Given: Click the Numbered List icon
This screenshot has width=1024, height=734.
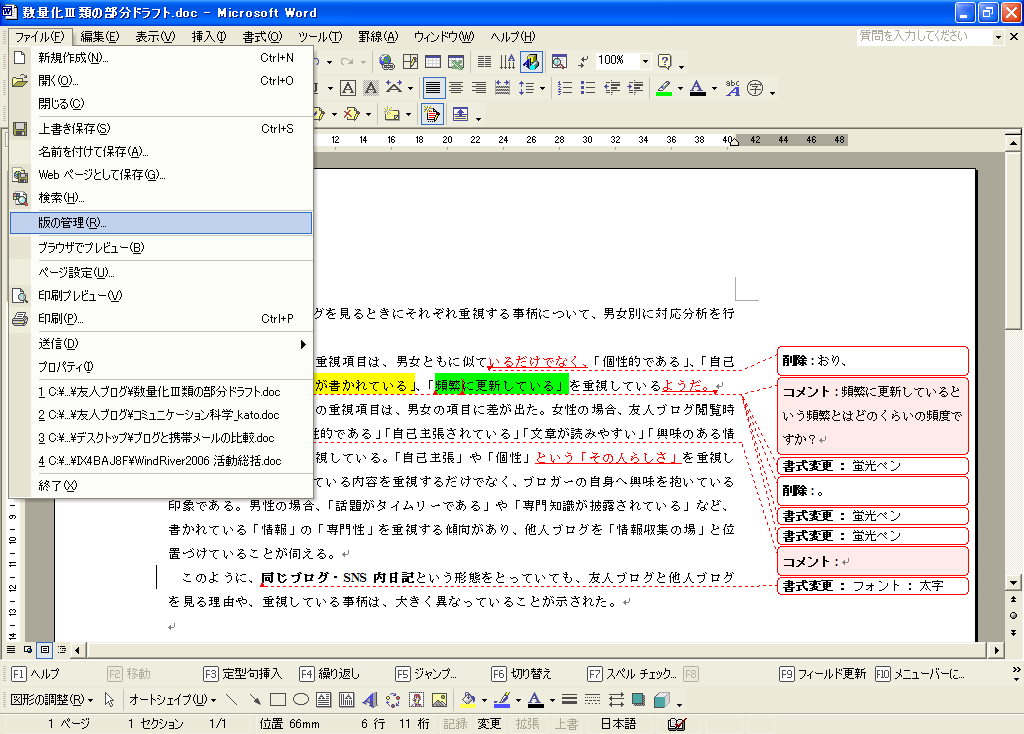Looking at the screenshot, I should coord(565,88).
